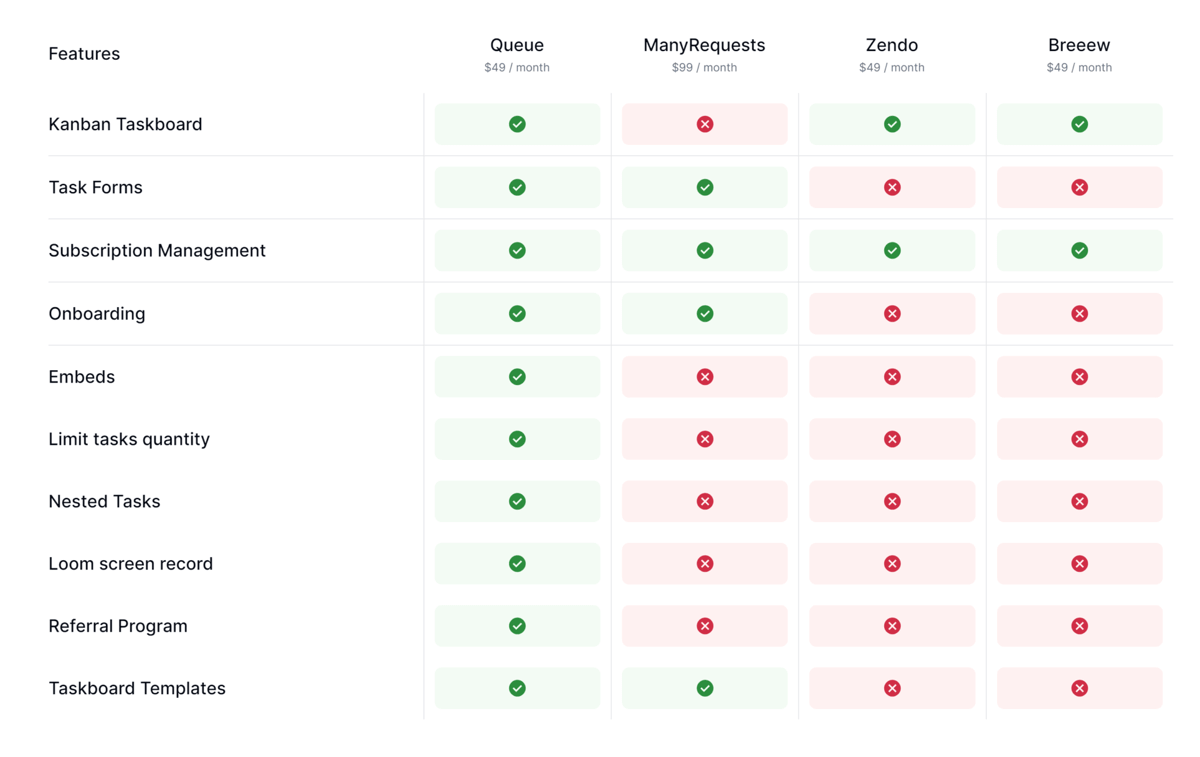
Task: Click Zendo's cross for Limit tasks quantity
Action: click(x=892, y=439)
